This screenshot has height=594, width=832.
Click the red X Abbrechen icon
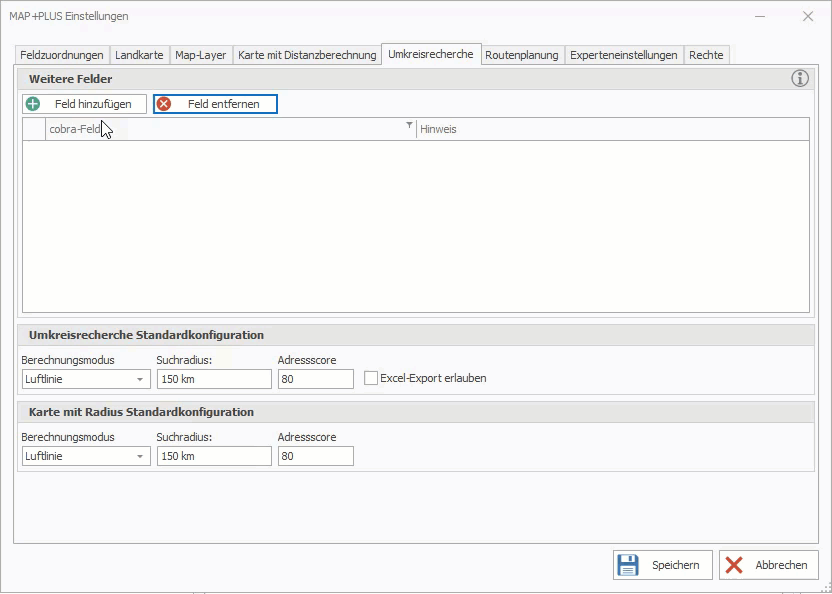click(734, 565)
